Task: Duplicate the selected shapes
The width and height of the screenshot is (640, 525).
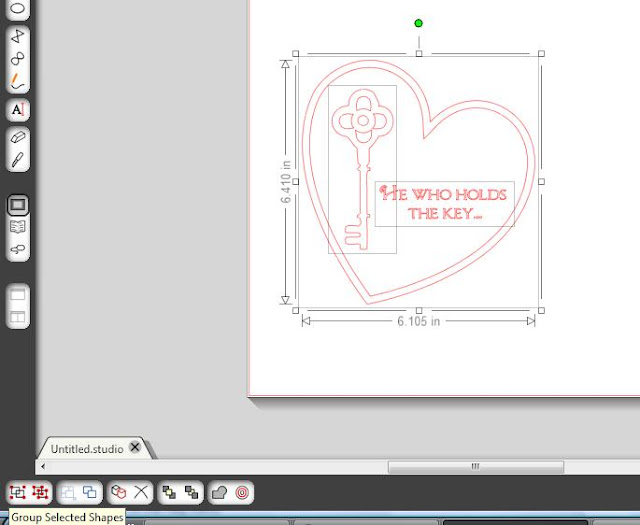Action: coord(90,492)
